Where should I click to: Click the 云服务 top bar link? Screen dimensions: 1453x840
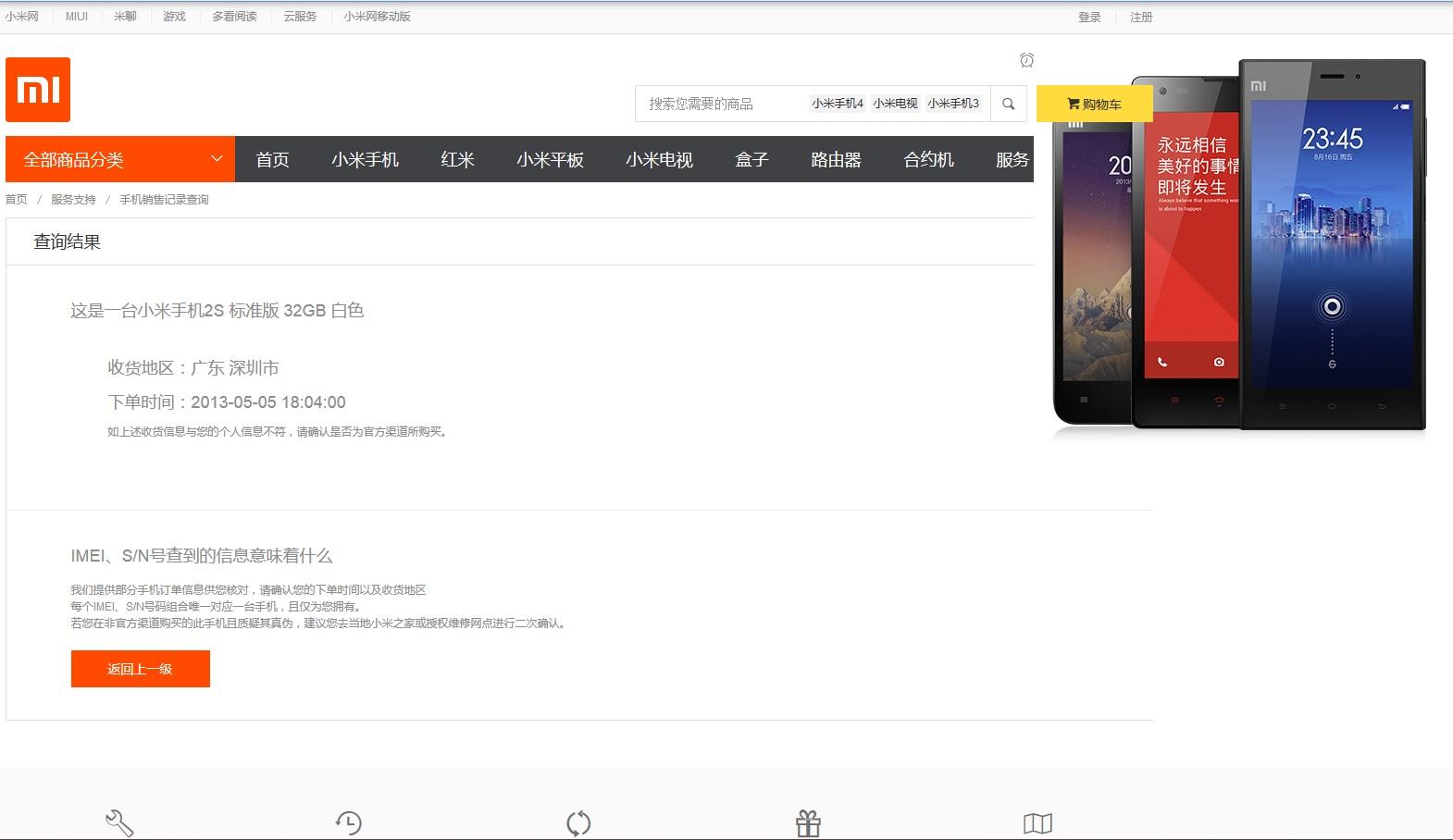(300, 17)
